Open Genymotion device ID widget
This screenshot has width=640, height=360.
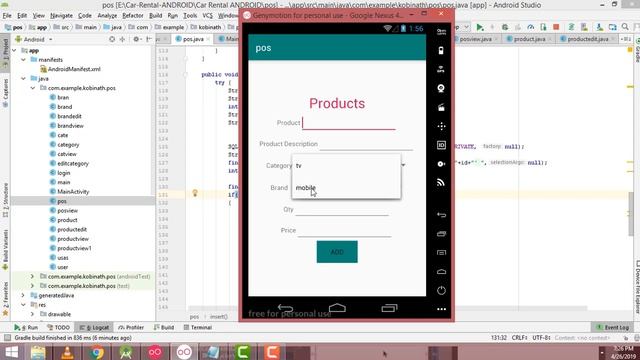point(441,145)
